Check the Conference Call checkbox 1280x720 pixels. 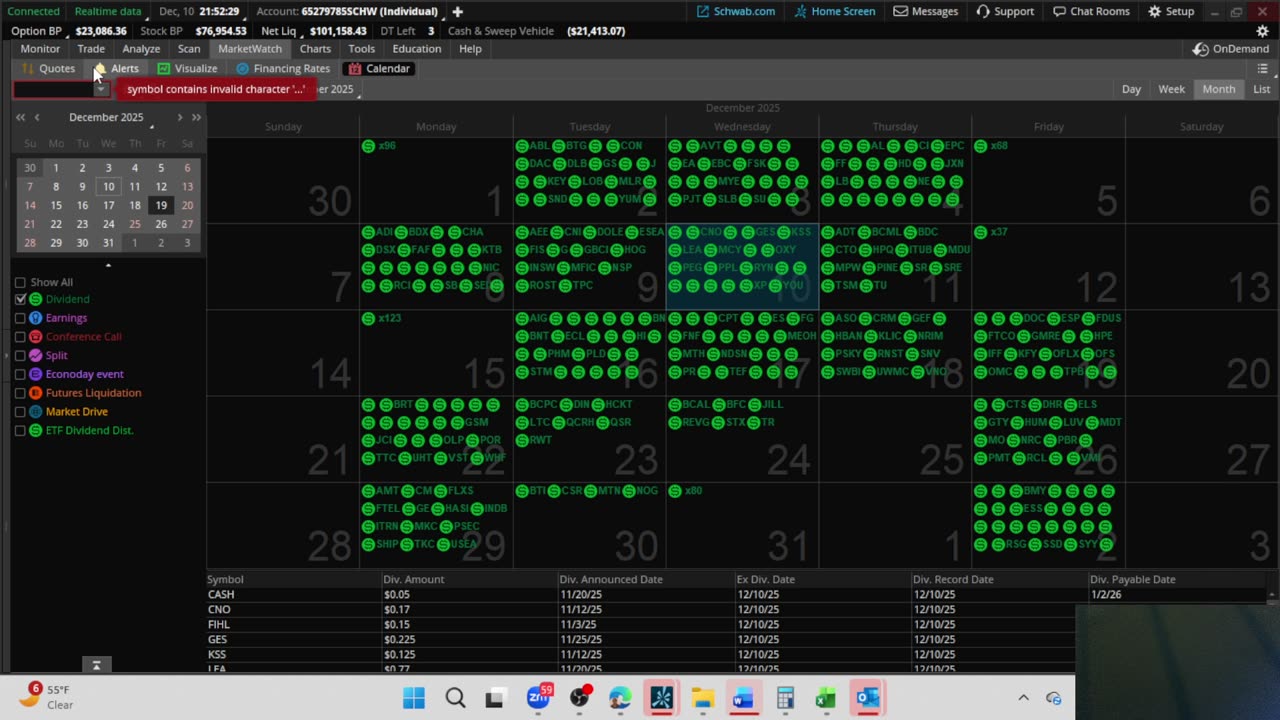[x=20, y=337]
